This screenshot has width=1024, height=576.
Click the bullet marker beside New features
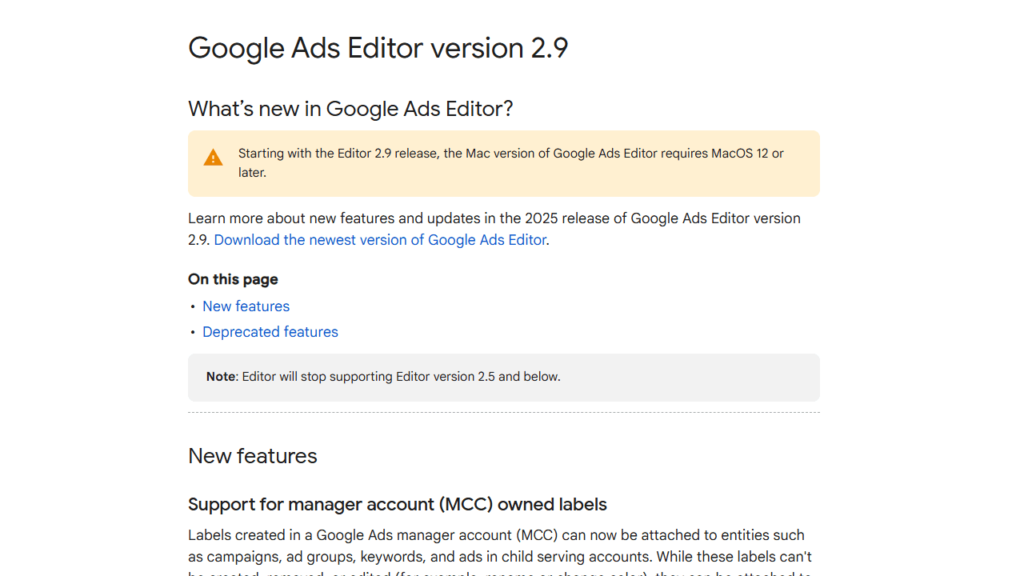point(193,306)
